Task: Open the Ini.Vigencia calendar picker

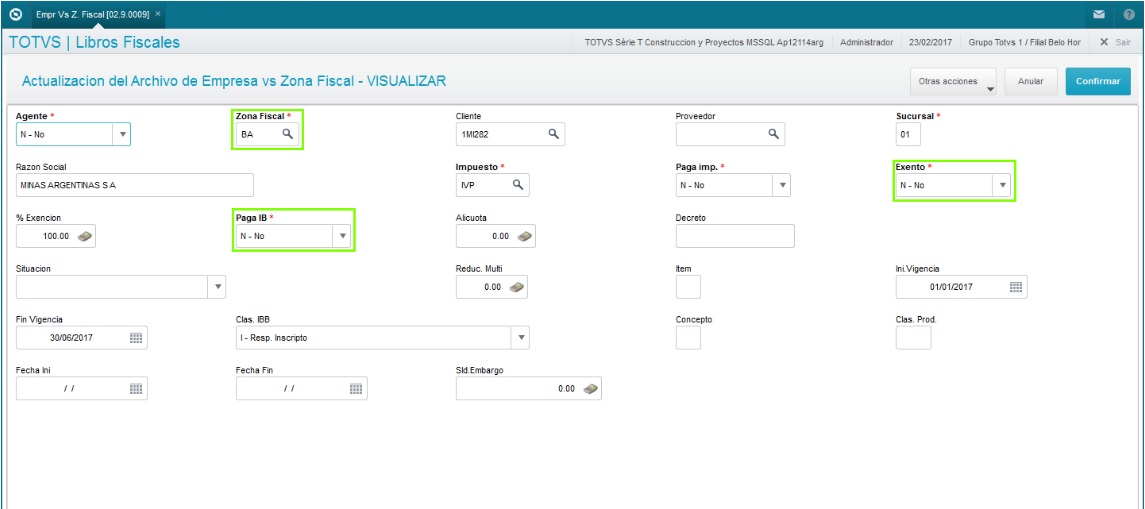Action: point(1016,287)
